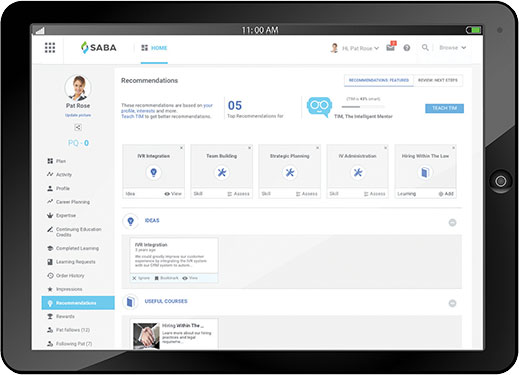The width and height of the screenshot is (519, 375).
Task: Click the TIM smartness progress bar
Action: pyautogui.click(x=363, y=107)
